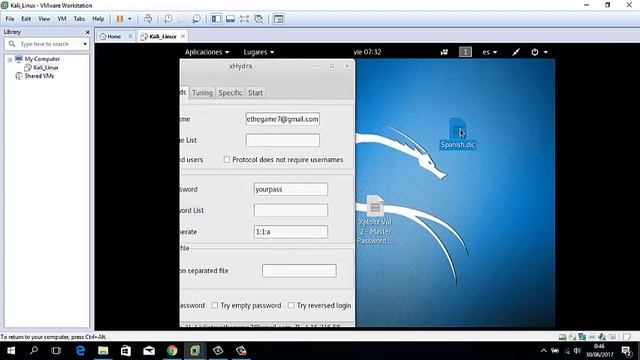Open the Kali power menu

(x=539, y=52)
